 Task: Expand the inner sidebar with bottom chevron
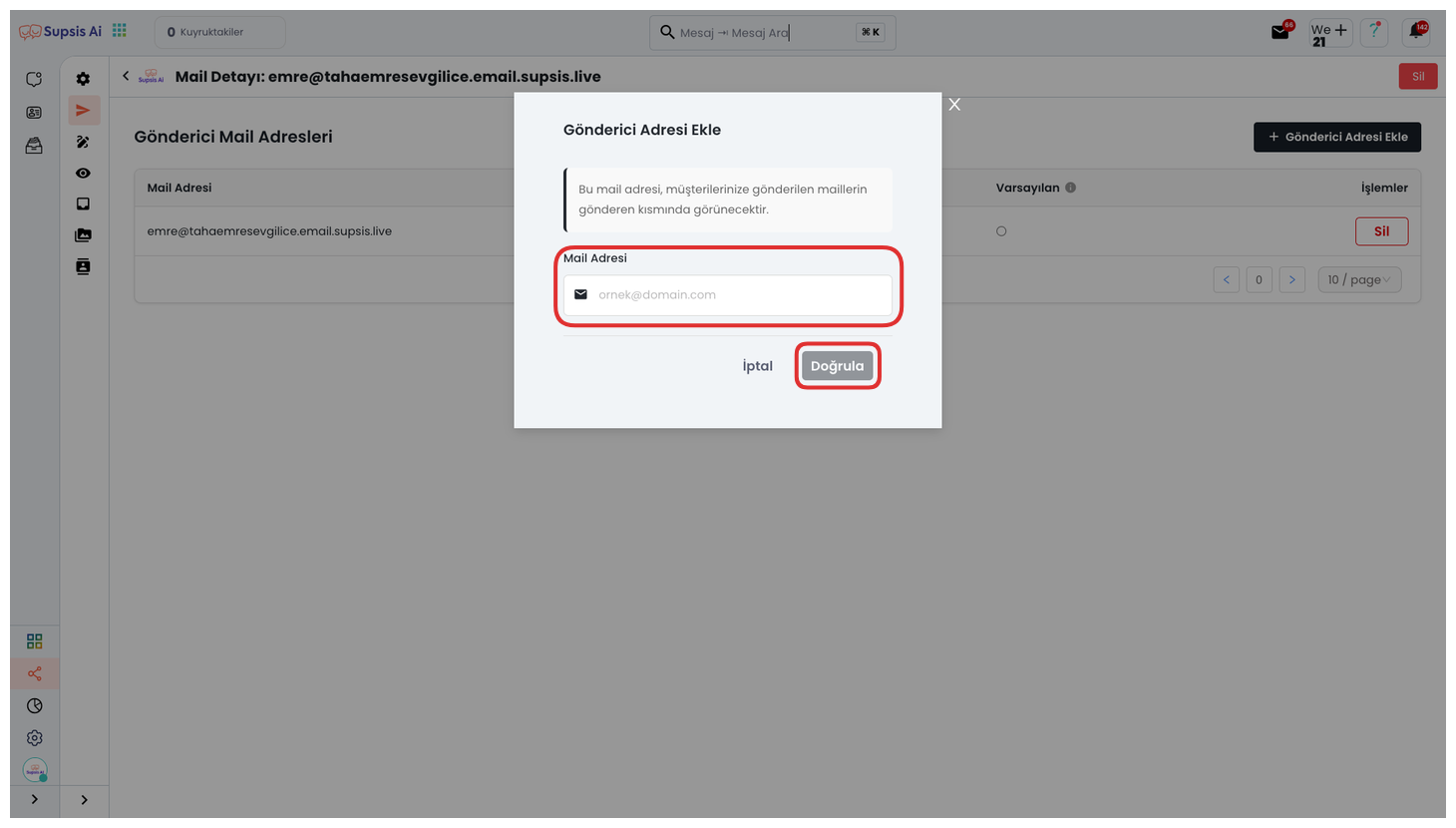[x=84, y=799]
